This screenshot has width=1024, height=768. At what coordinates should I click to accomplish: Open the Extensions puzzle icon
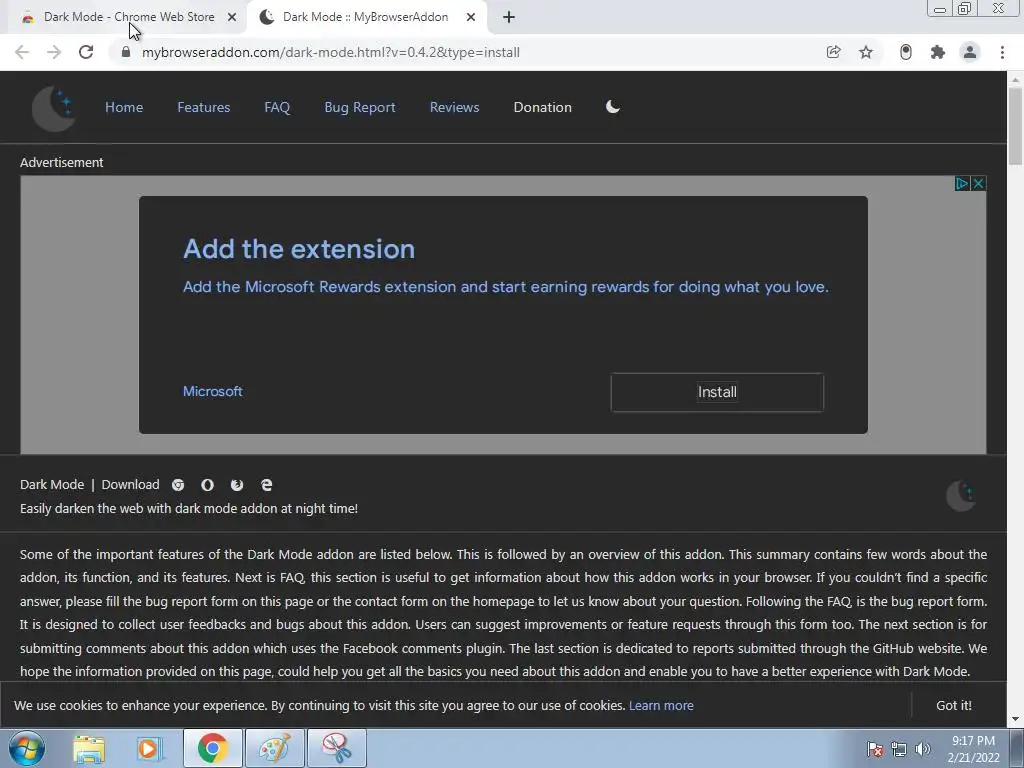938,52
